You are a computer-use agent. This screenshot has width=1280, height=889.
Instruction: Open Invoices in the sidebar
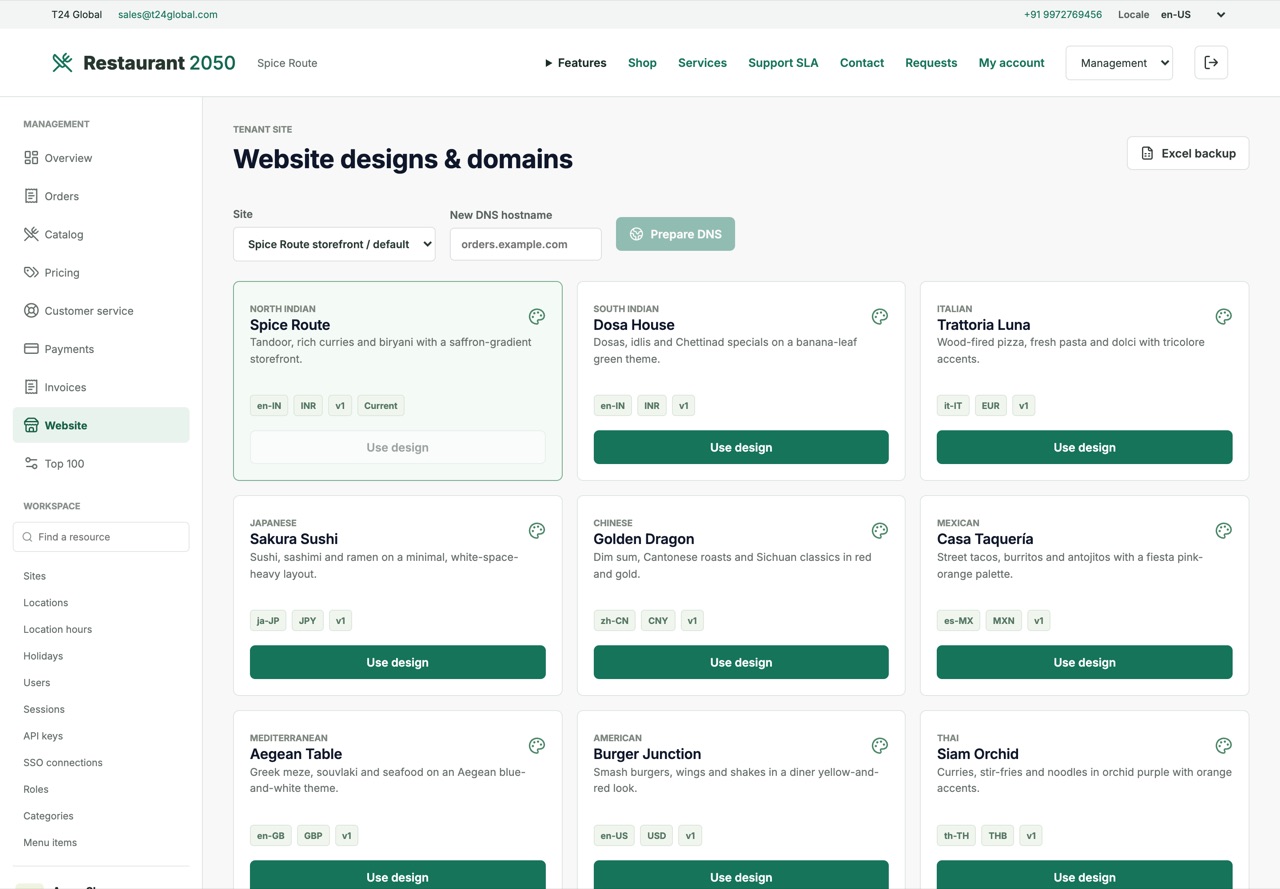click(101, 387)
